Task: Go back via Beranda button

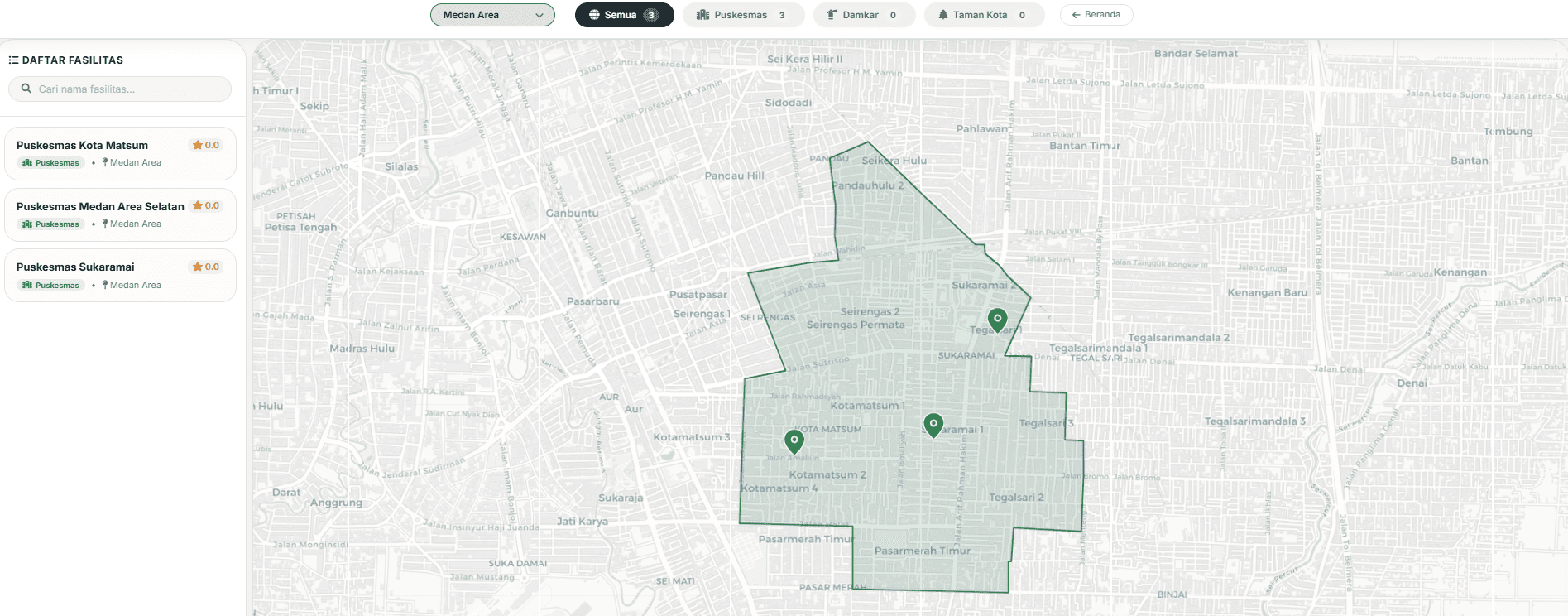Action: tap(1096, 15)
